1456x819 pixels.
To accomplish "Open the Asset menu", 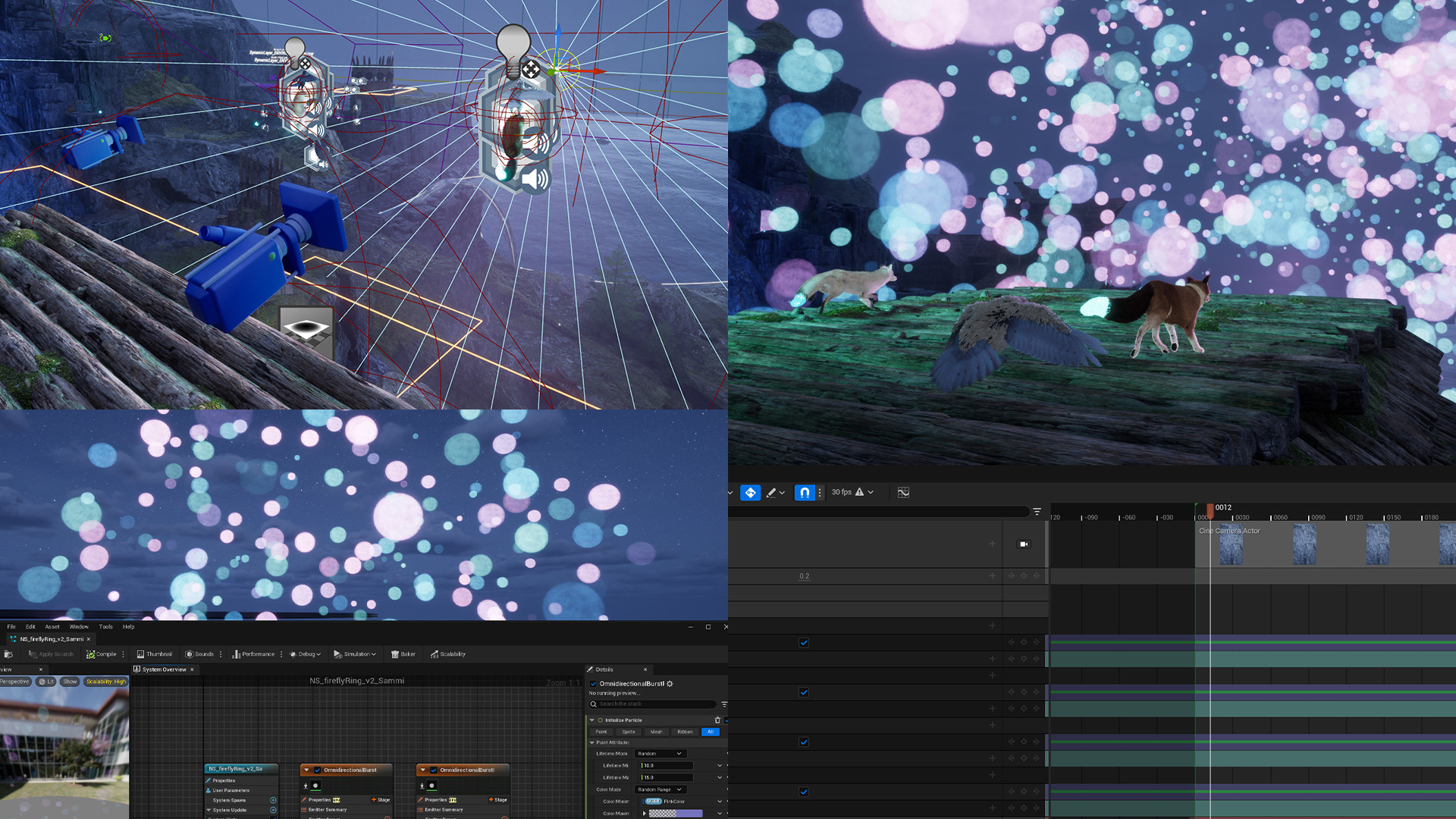I will 52,626.
